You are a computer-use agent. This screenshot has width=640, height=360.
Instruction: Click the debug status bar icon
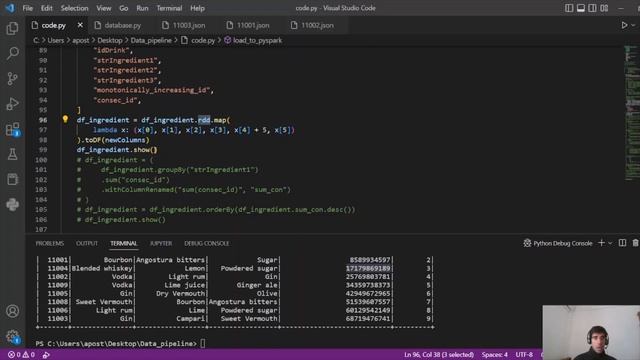tap(46, 355)
